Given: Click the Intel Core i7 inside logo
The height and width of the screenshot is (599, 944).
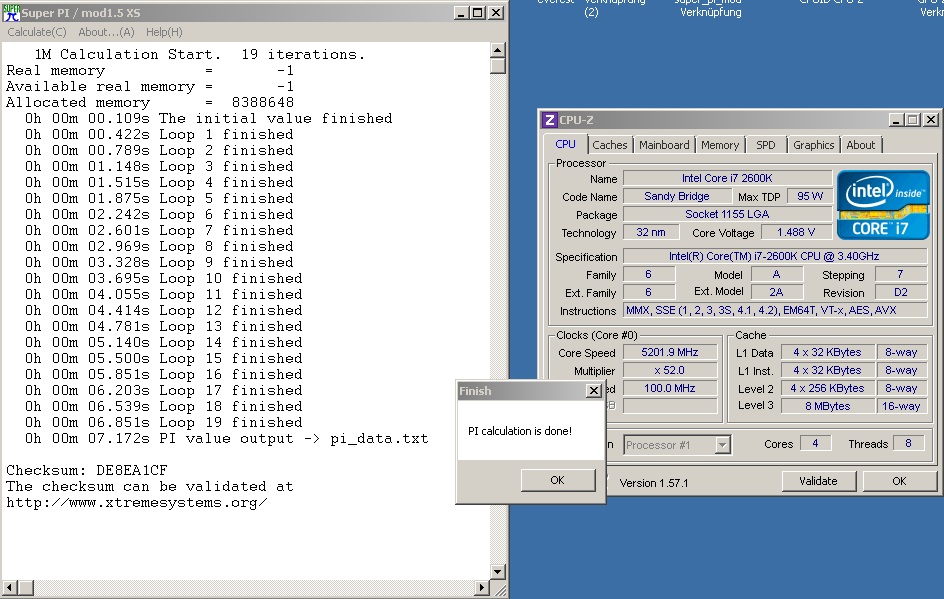Looking at the screenshot, I should (883, 205).
